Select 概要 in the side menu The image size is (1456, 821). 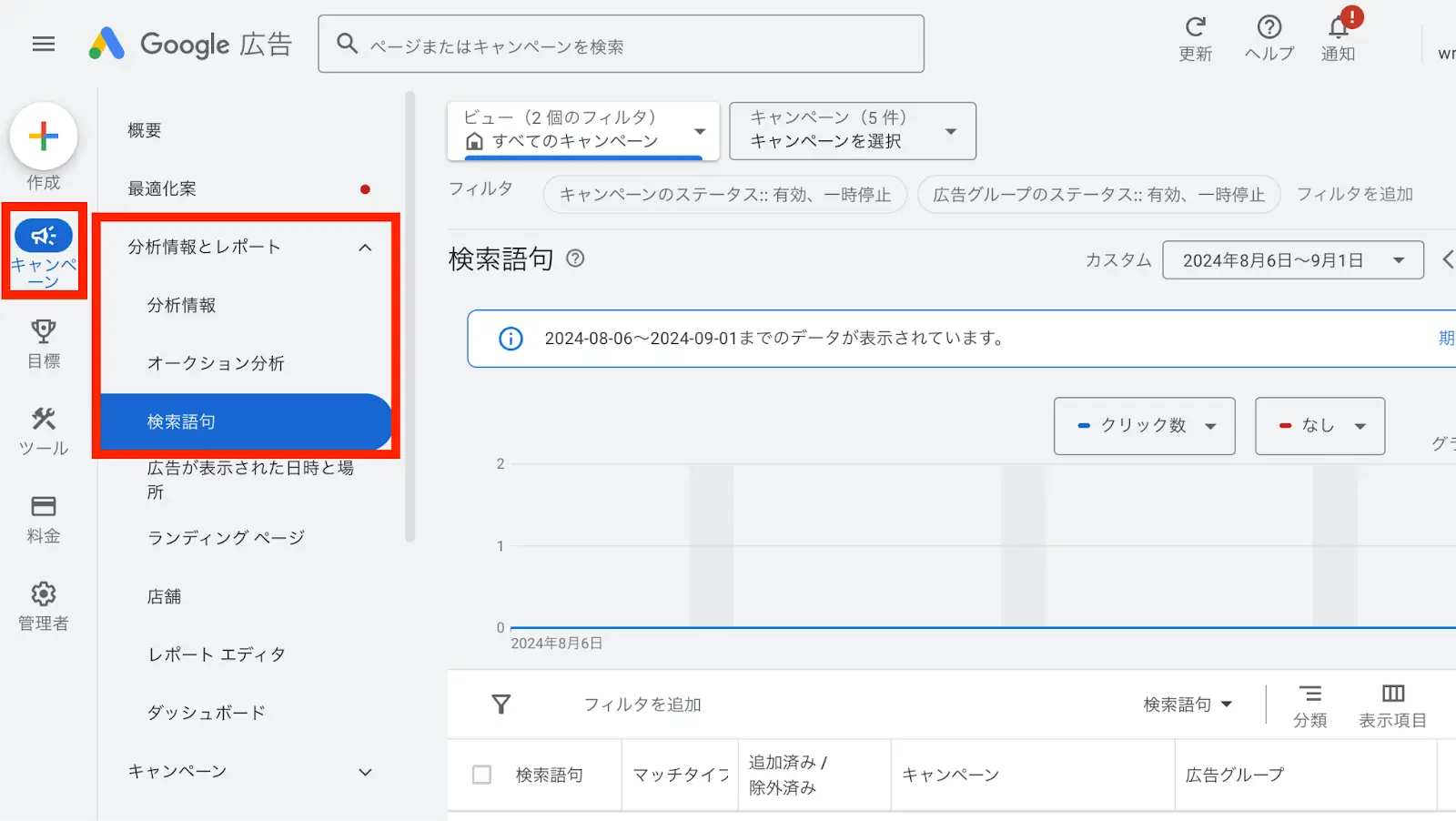(145, 130)
